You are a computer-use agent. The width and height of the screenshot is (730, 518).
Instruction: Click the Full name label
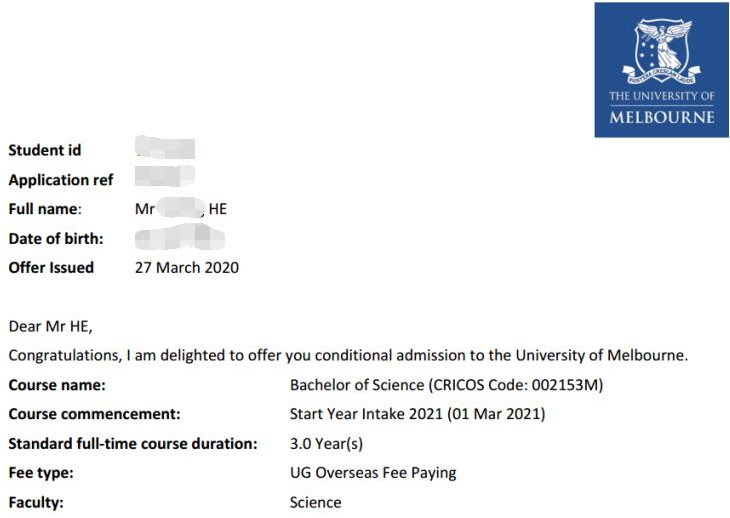[x=45, y=209]
